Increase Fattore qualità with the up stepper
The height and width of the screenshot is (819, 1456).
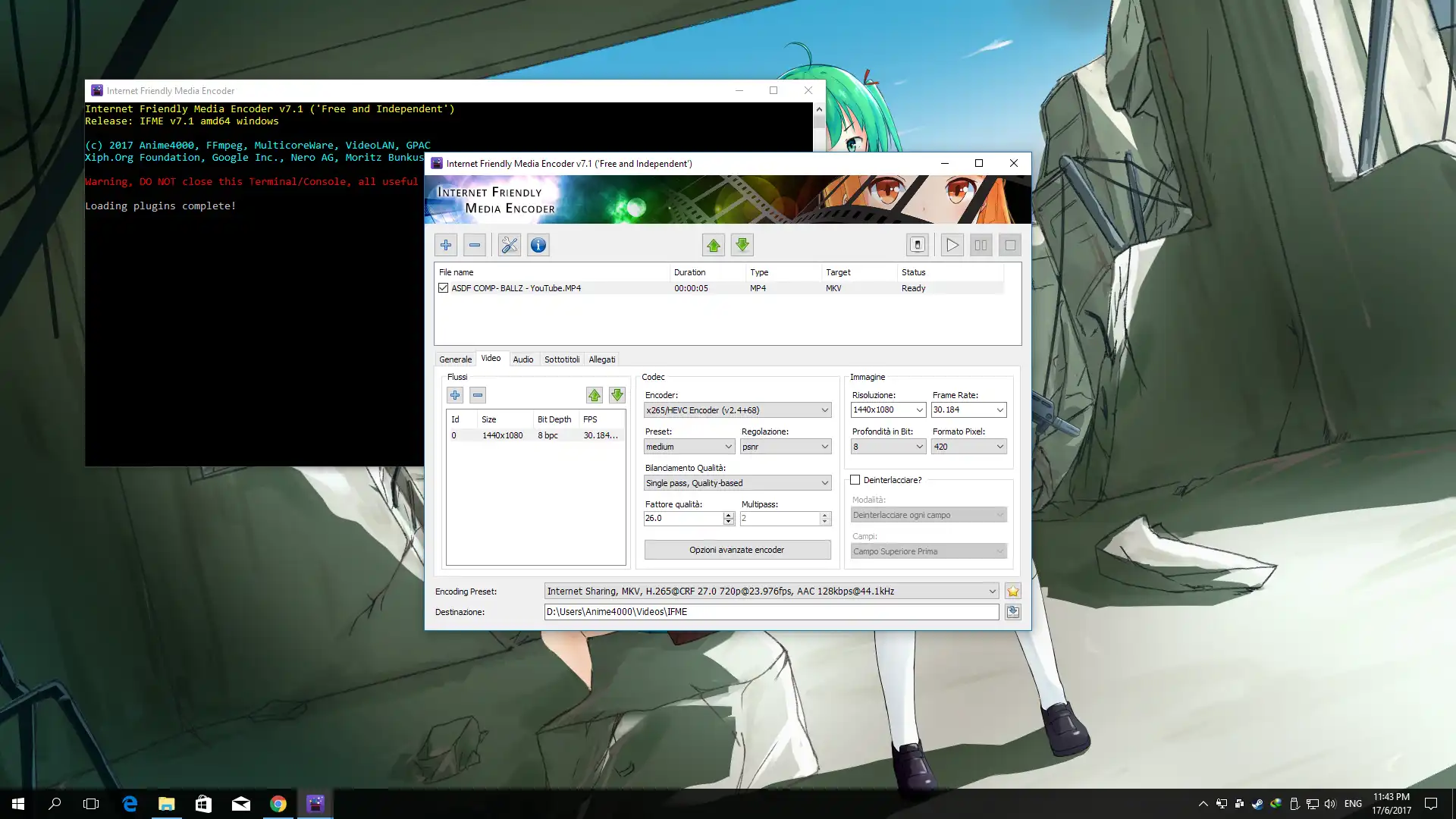click(729, 514)
